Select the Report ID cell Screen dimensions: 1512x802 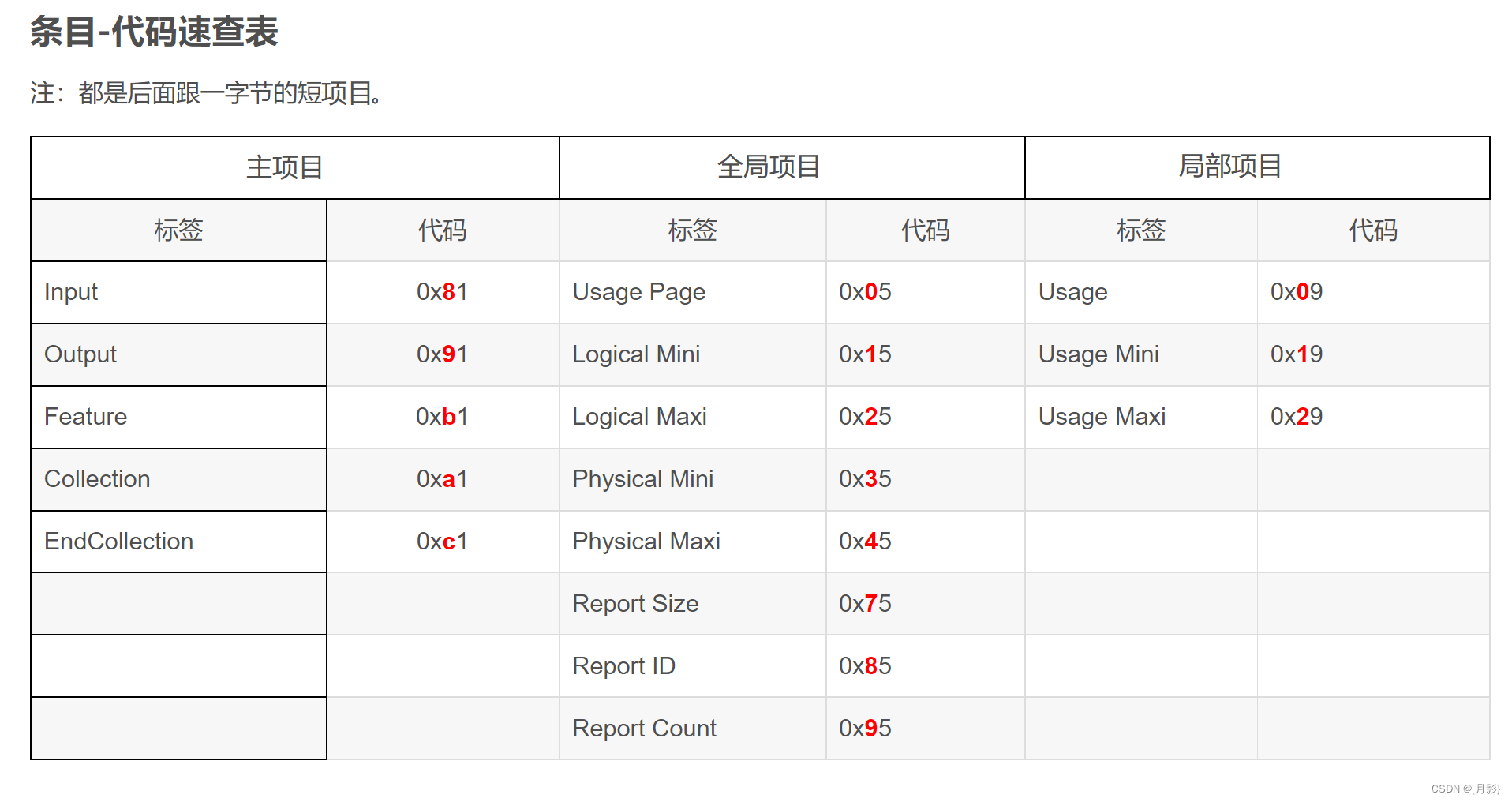(x=692, y=666)
